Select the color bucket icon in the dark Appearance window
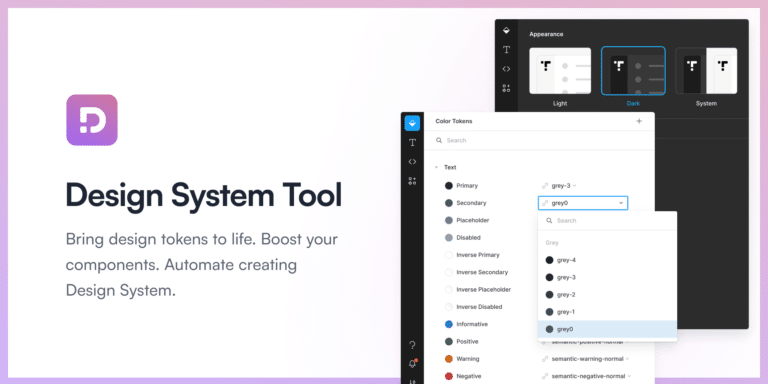Screen dimensions: 768x384 506,30
